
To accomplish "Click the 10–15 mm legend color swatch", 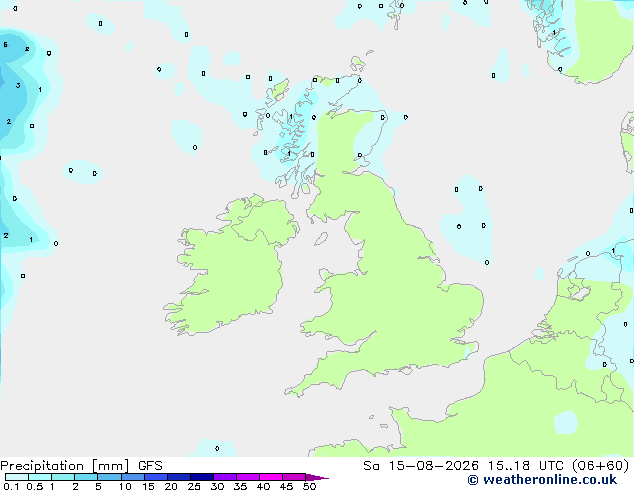I will point(133,477).
